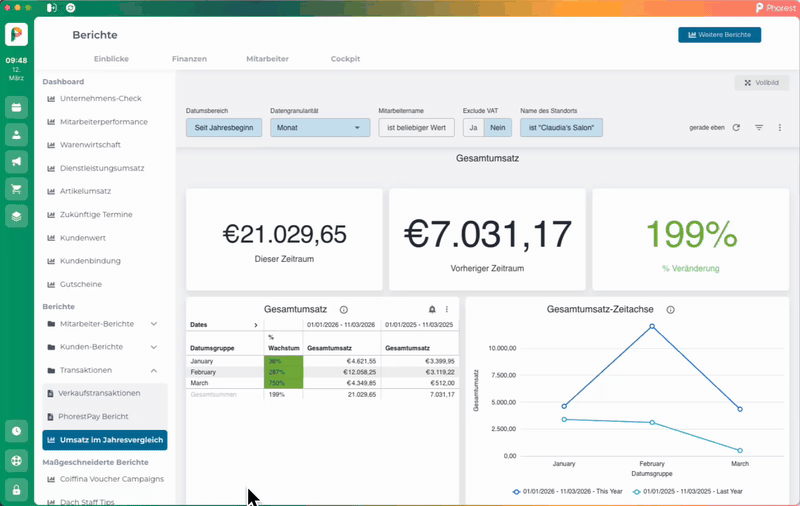This screenshot has height=506, width=800.
Task: Switch to the Cockpit tab
Action: pyautogui.click(x=345, y=59)
